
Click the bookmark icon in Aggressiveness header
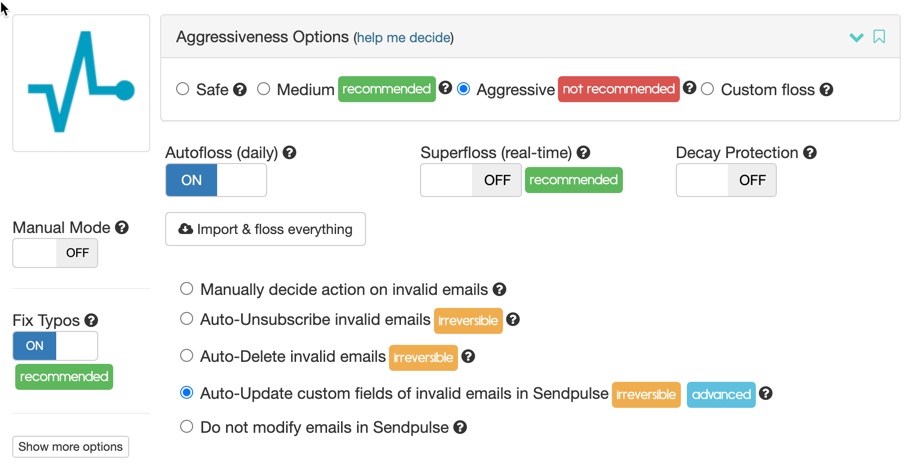tap(879, 37)
